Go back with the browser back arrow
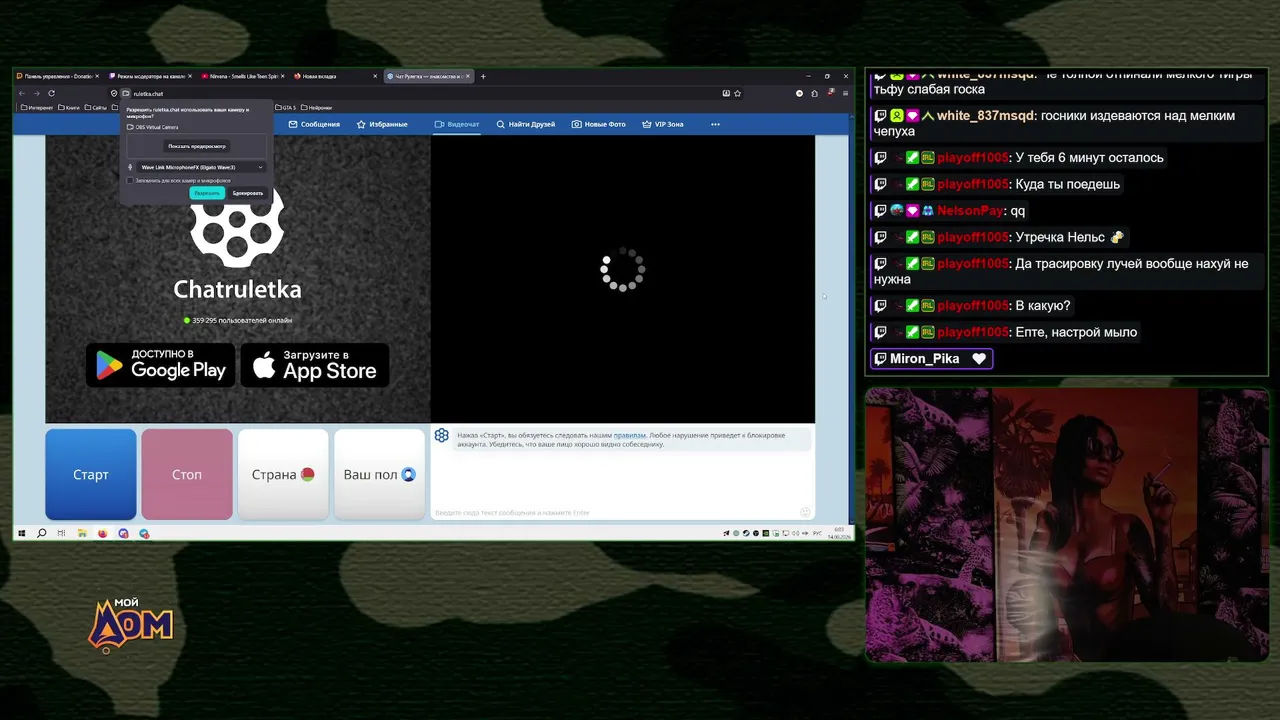 [x=23, y=93]
